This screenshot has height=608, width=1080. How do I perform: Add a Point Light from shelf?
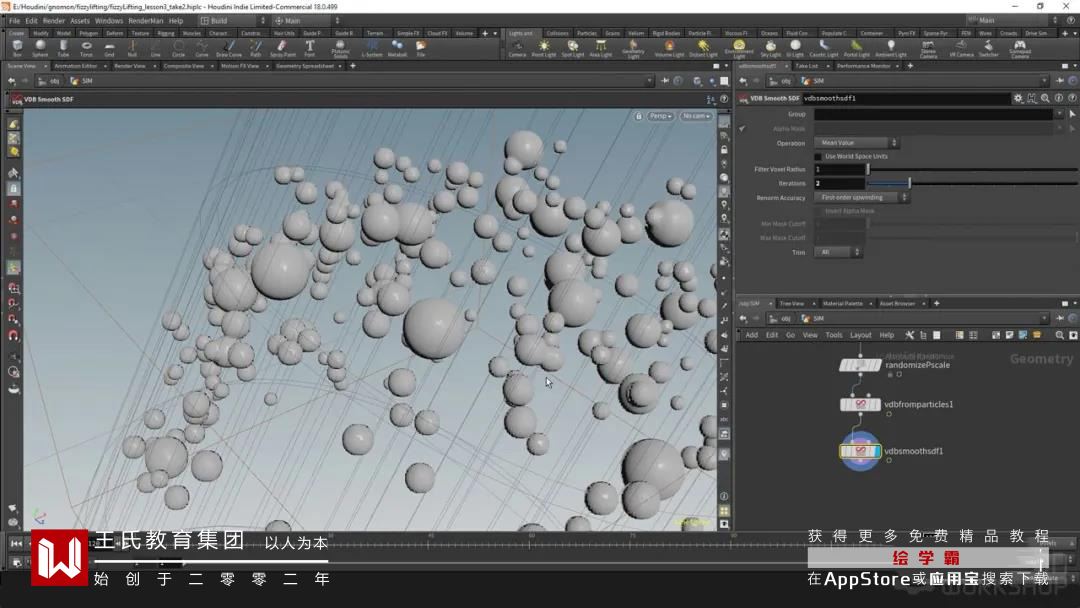click(x=544, y=47)
